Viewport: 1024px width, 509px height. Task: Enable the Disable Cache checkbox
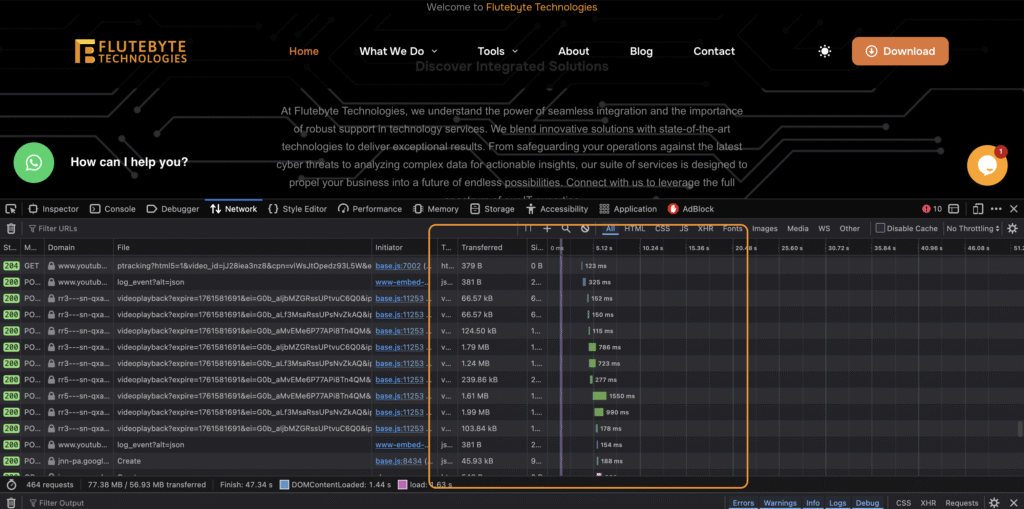tap(880, 229)
